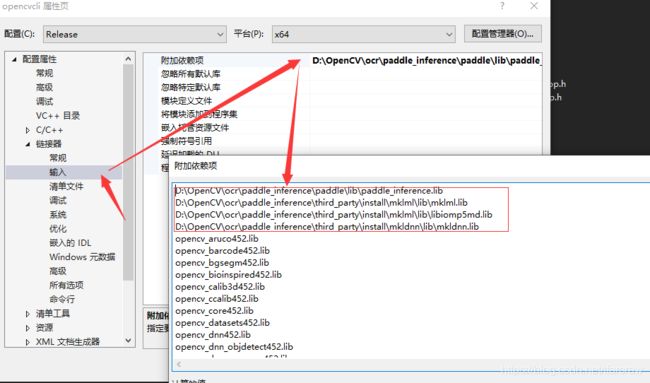
Task: Select 优化 tree item
Action: (58, 228)
